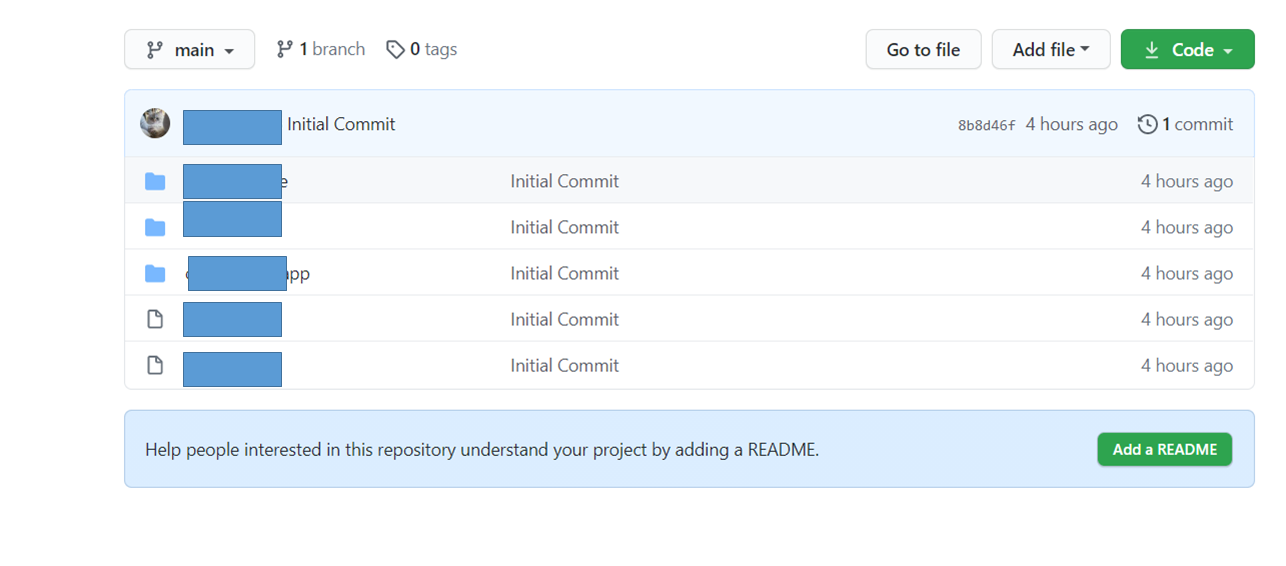Viewport: 1286px width, 566px height.
Task: Click the download icon in Code button
Action: [1152, 50]
